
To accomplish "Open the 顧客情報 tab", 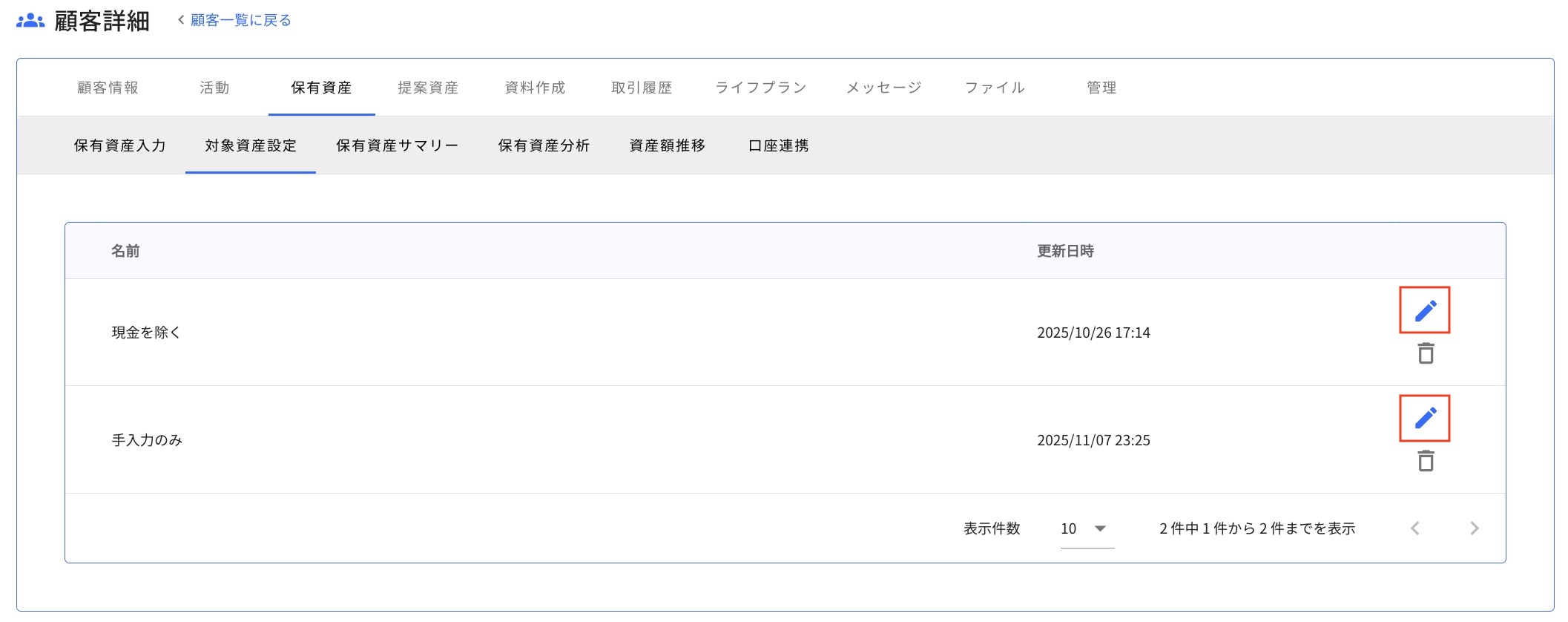I will 108,88.
